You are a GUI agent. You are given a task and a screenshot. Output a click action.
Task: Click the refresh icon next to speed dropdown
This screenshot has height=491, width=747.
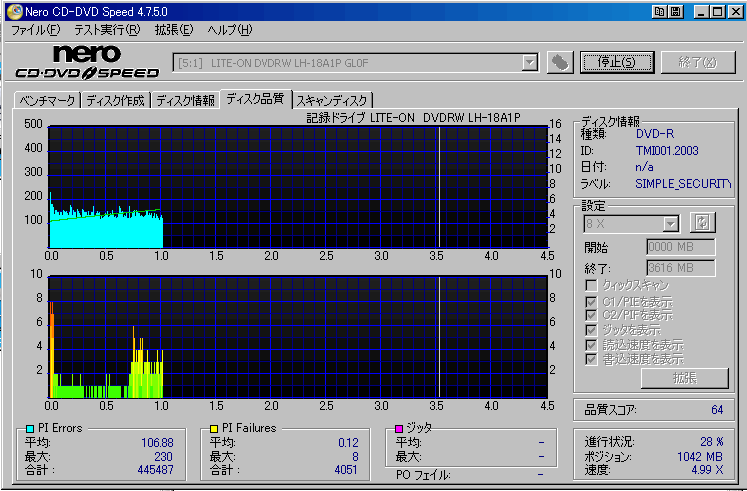[x=703, y=222]
